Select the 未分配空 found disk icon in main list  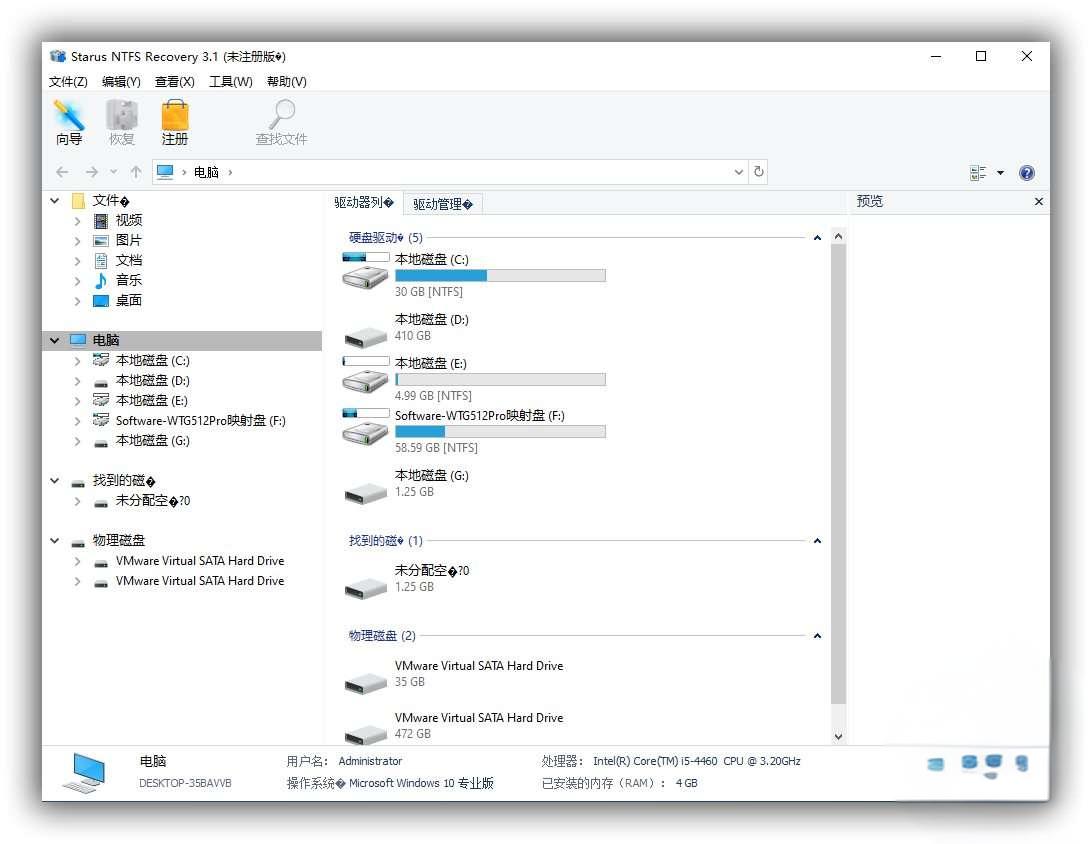366,588
